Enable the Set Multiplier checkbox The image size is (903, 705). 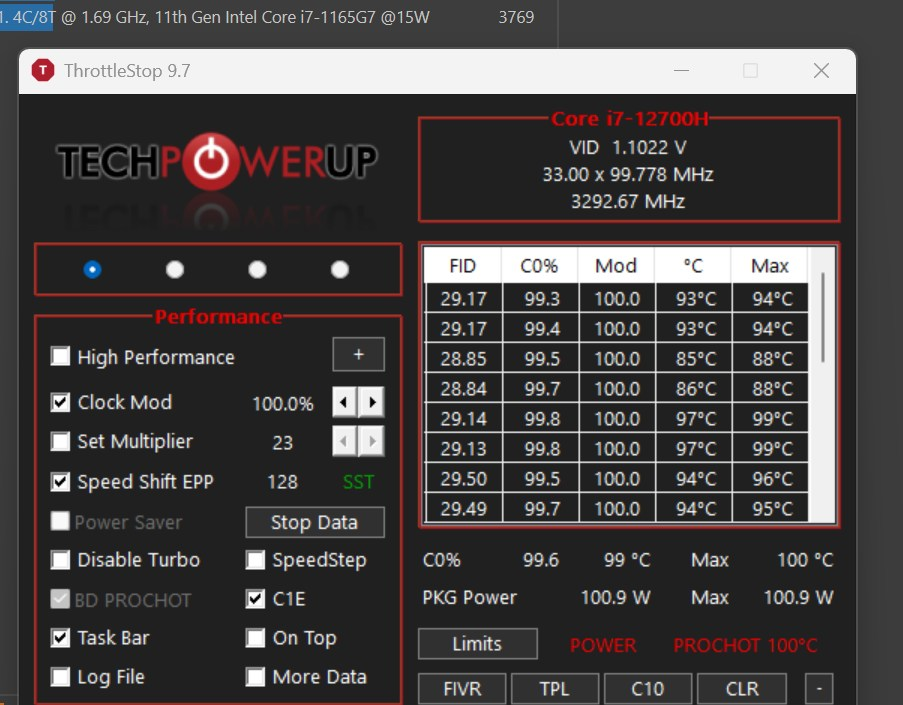[60, 441]
